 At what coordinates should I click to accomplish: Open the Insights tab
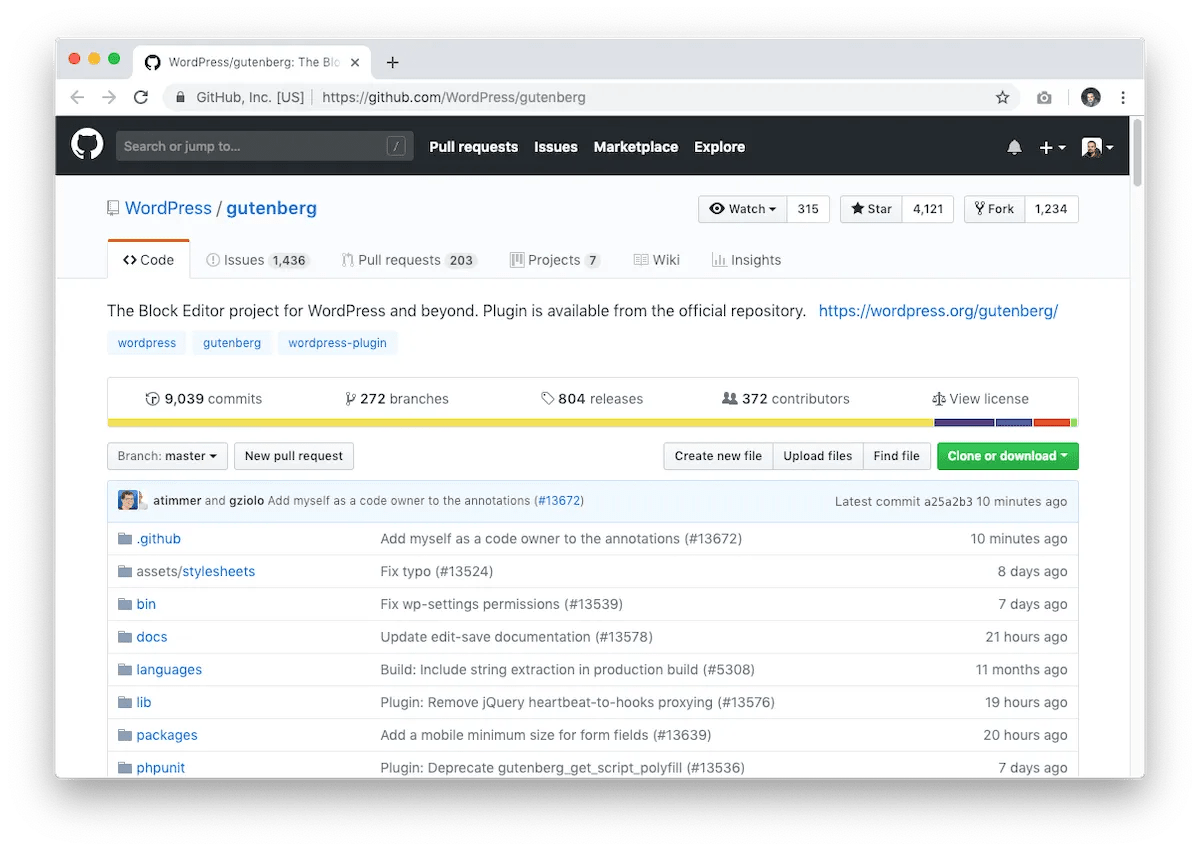click(746, 260)
